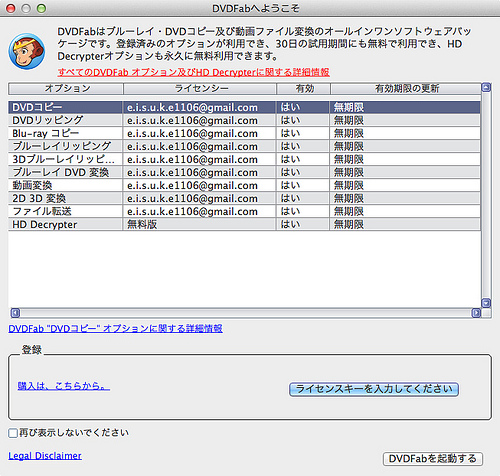Select the 2D 3D 変換 row
Screen dimensions: 500x476
pyautogui.click(x=244, y=198)
